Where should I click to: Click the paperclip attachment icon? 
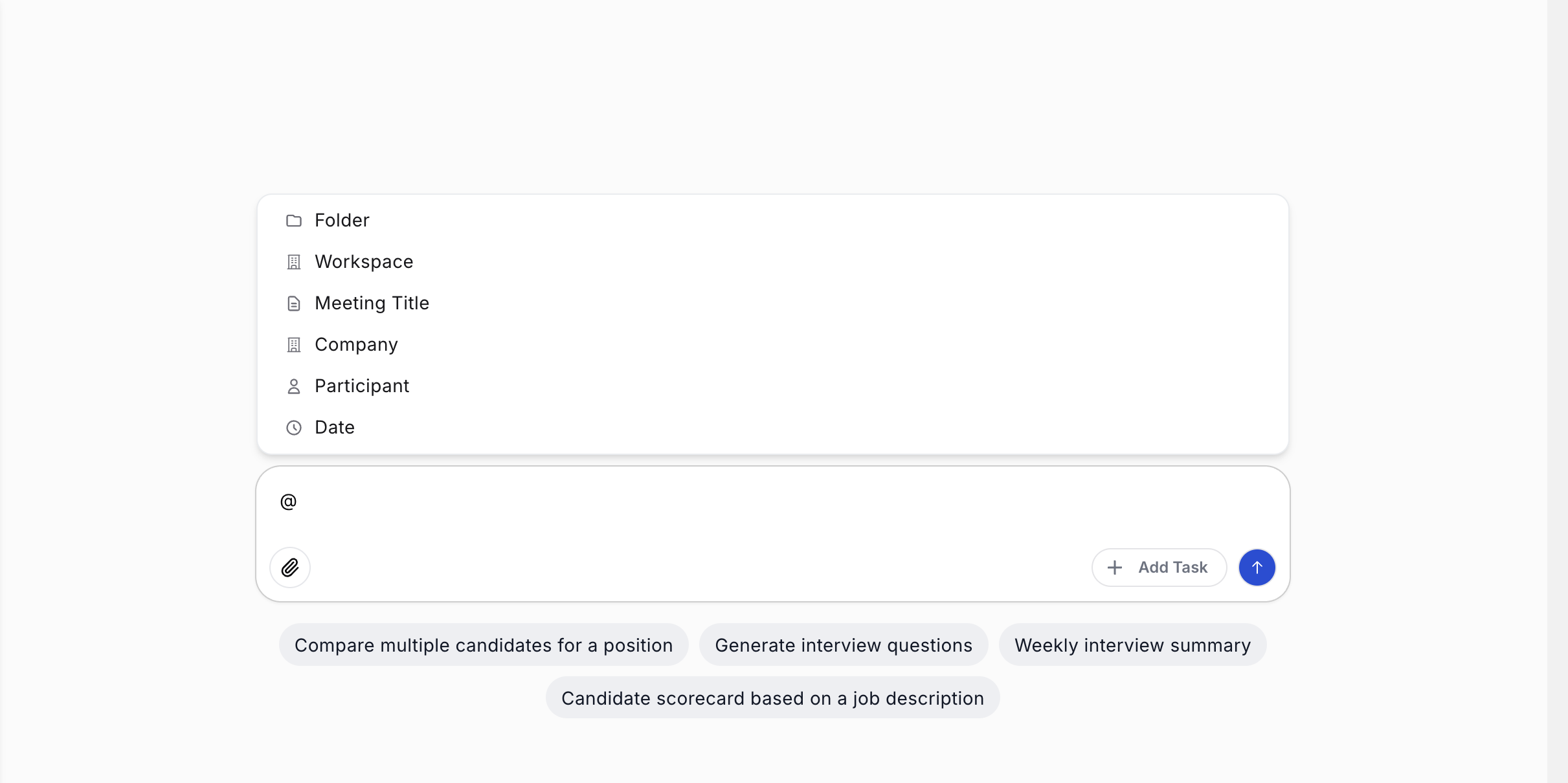tap(290, 568)
